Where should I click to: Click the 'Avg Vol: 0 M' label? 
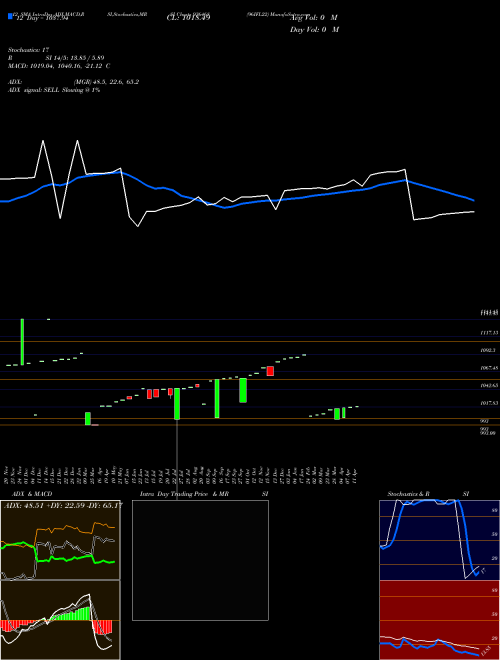(x=314, y=18)
